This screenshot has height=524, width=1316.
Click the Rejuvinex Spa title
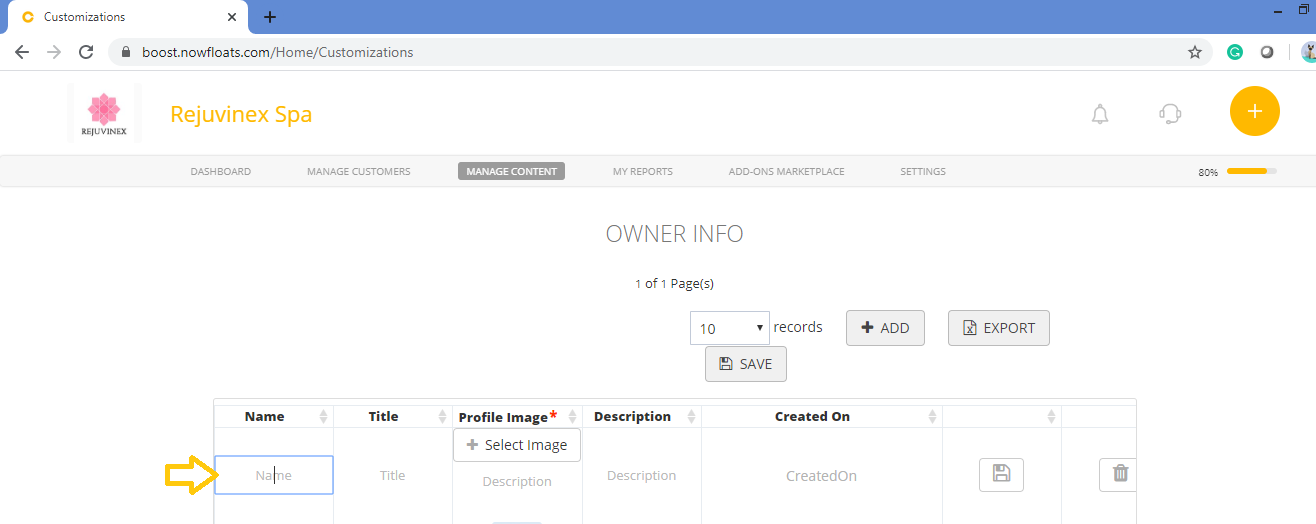pos(241,114)
